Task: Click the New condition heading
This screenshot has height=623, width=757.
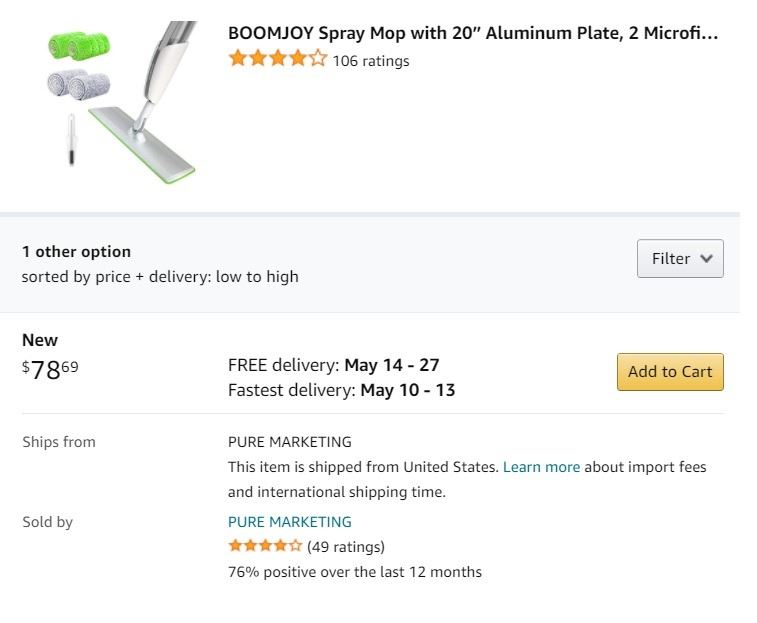Action: coord(40,340)
